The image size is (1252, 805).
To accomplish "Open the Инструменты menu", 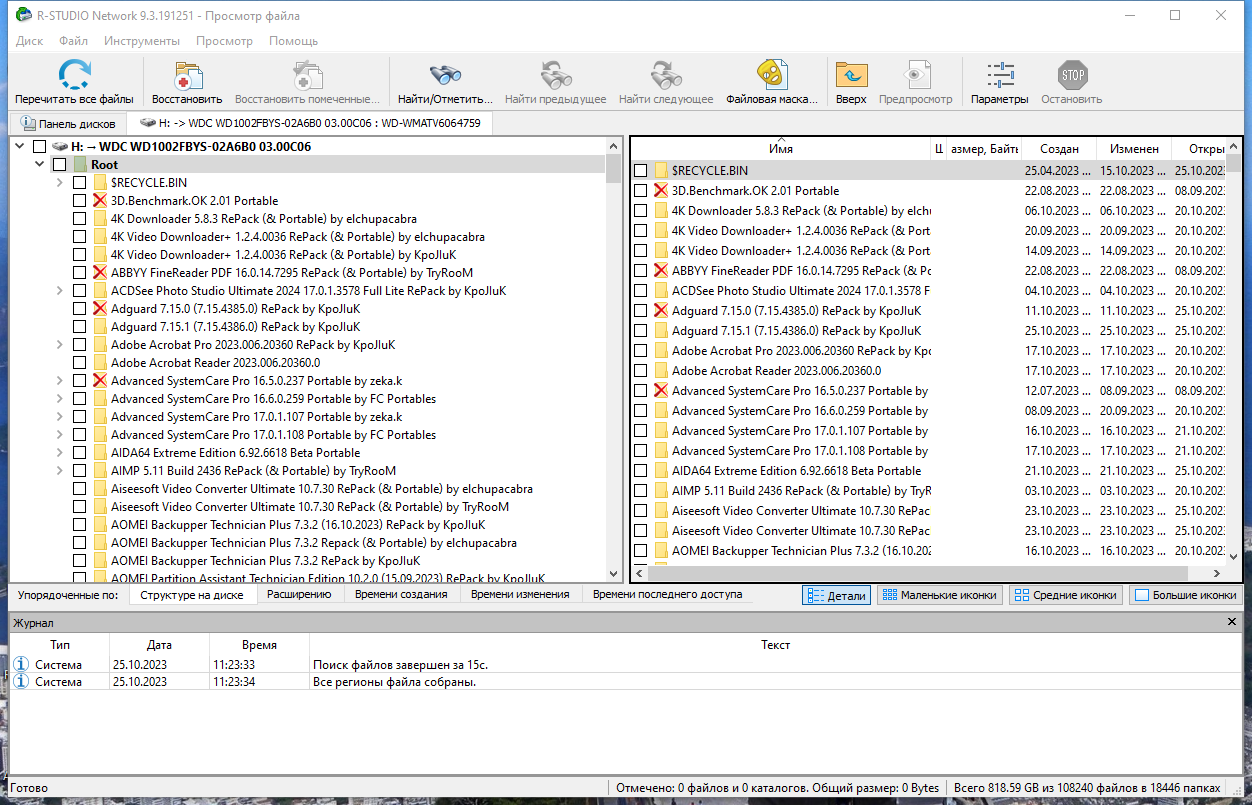I will click(x=142, y=41).
